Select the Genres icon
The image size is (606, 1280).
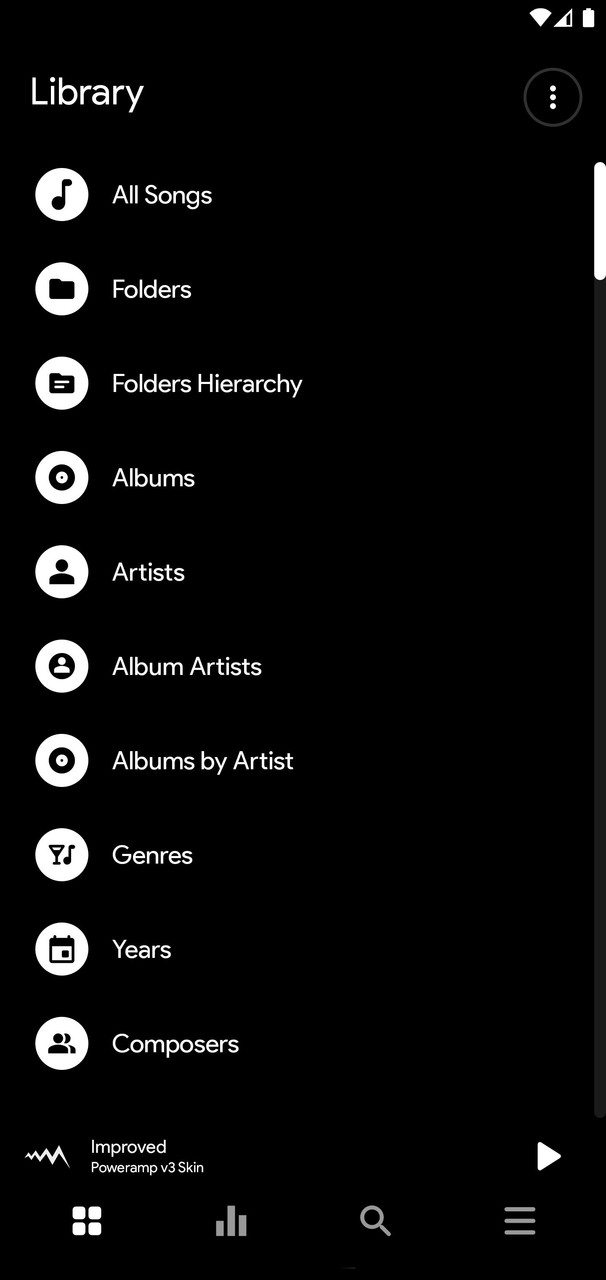coord(62,855)
